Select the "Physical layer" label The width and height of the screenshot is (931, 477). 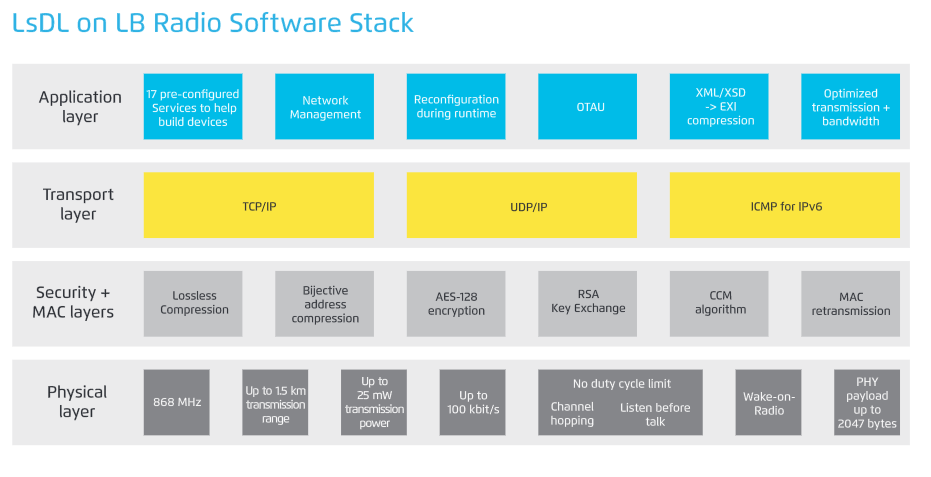[x=77, y=402]
